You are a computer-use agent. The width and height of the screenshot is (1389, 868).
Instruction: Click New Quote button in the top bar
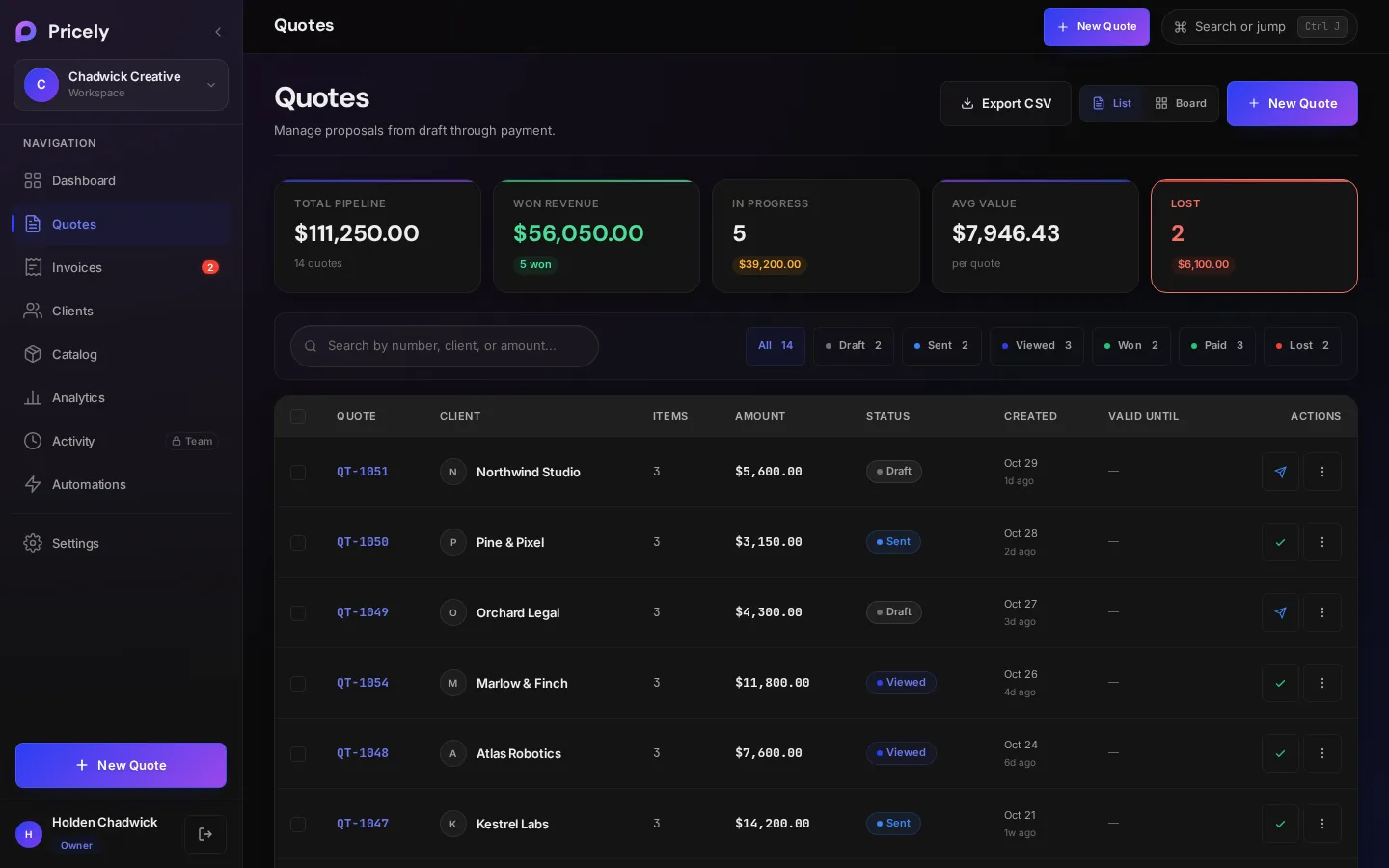point(1097,27)
